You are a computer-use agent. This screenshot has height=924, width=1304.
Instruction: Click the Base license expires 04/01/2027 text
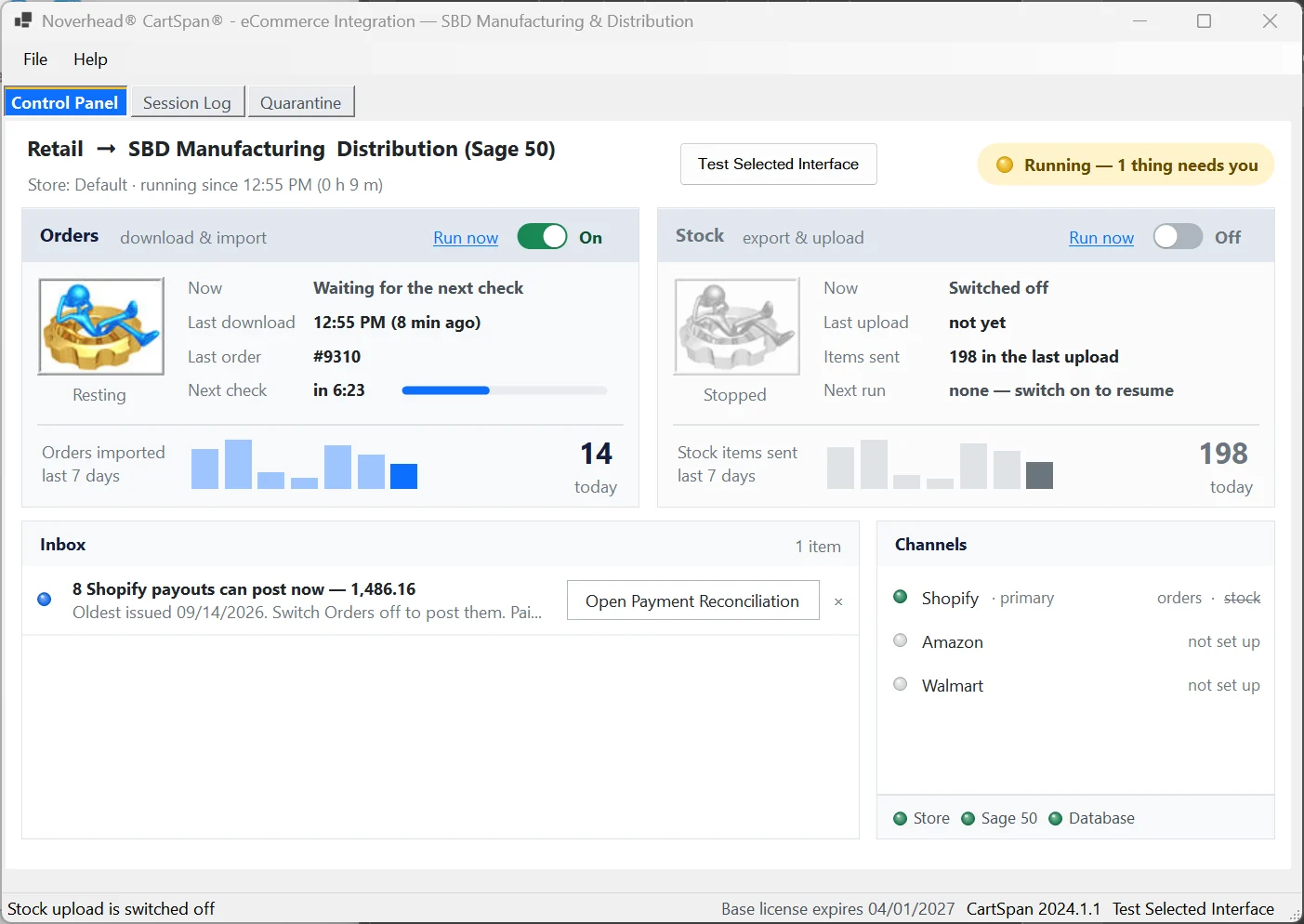coord(837,909)
